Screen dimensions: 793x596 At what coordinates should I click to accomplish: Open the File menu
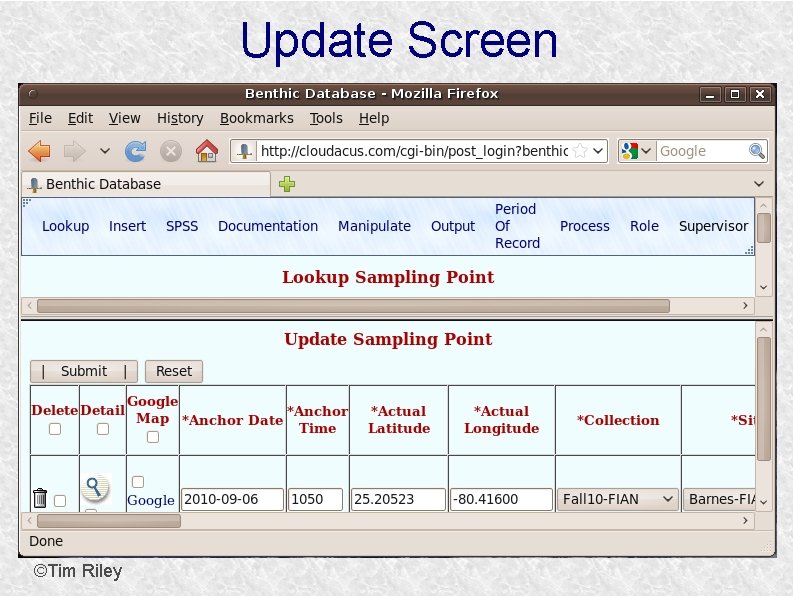coord(40,118)
